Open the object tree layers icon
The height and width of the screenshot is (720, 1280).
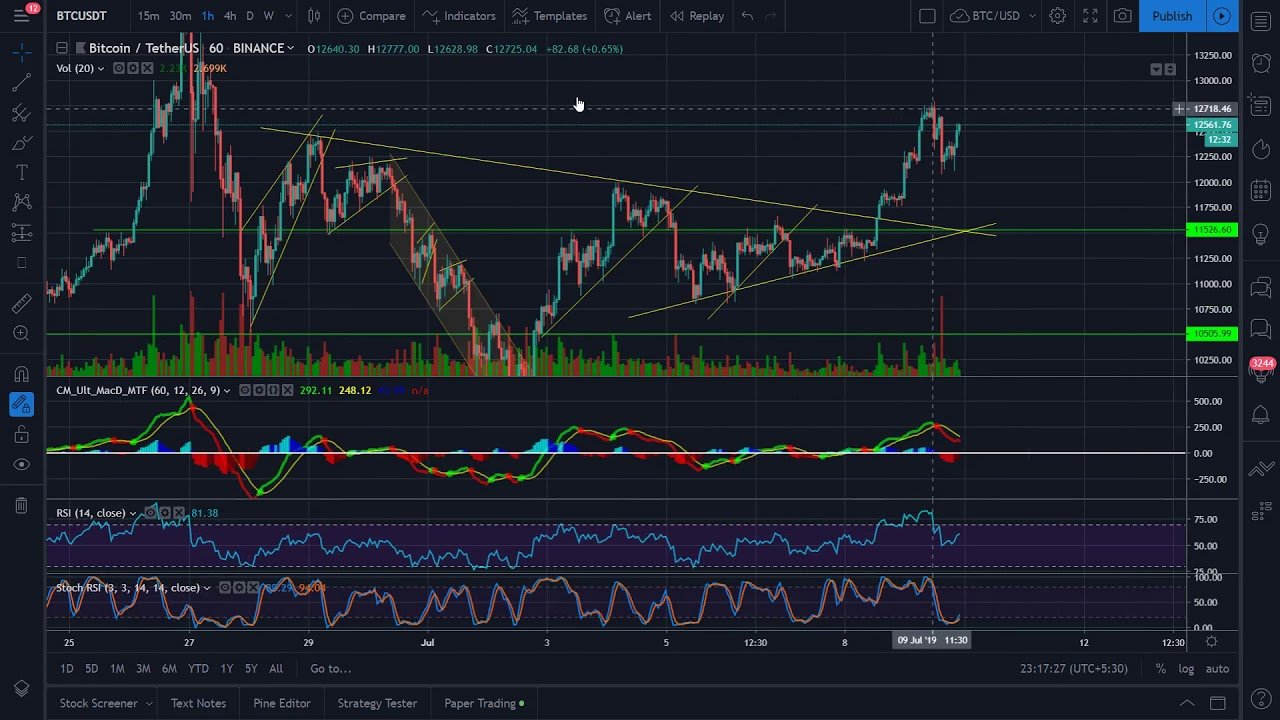pos(21,689)
